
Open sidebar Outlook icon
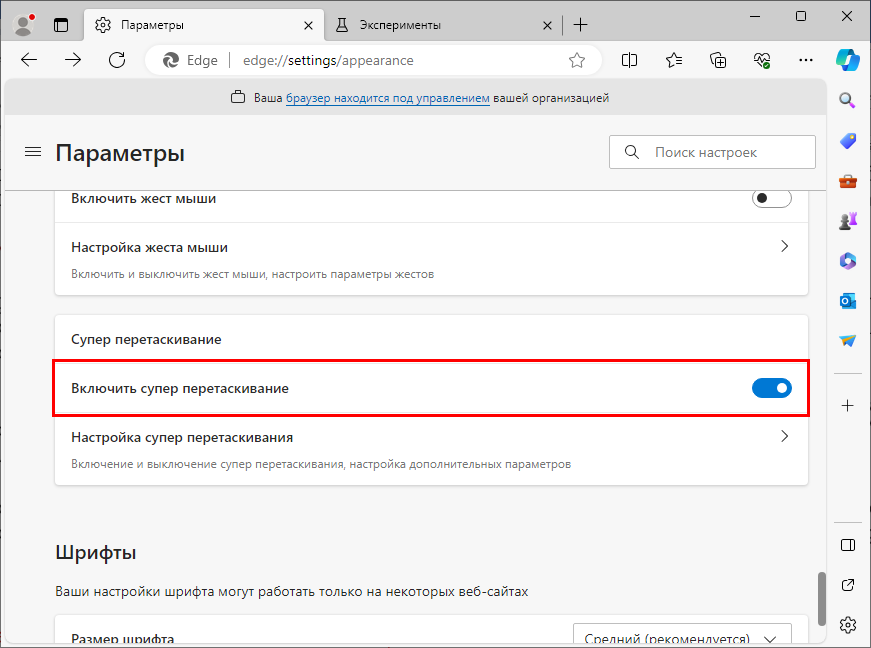pos(848,301)
